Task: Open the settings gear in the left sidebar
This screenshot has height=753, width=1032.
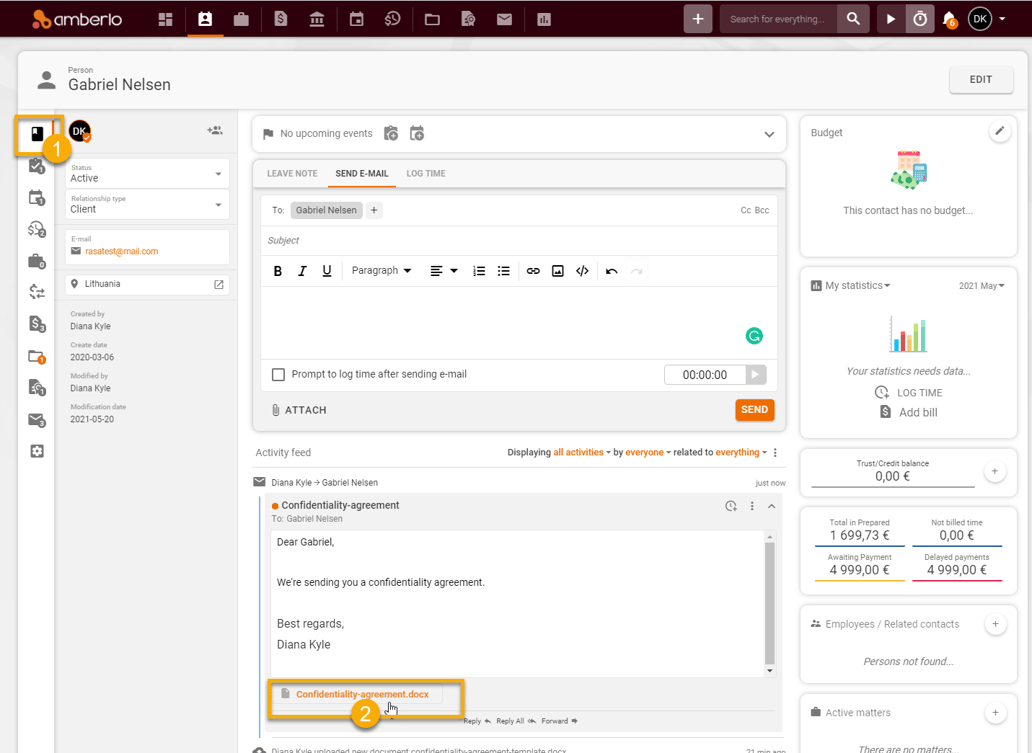Action: click(x=37, y=451)
